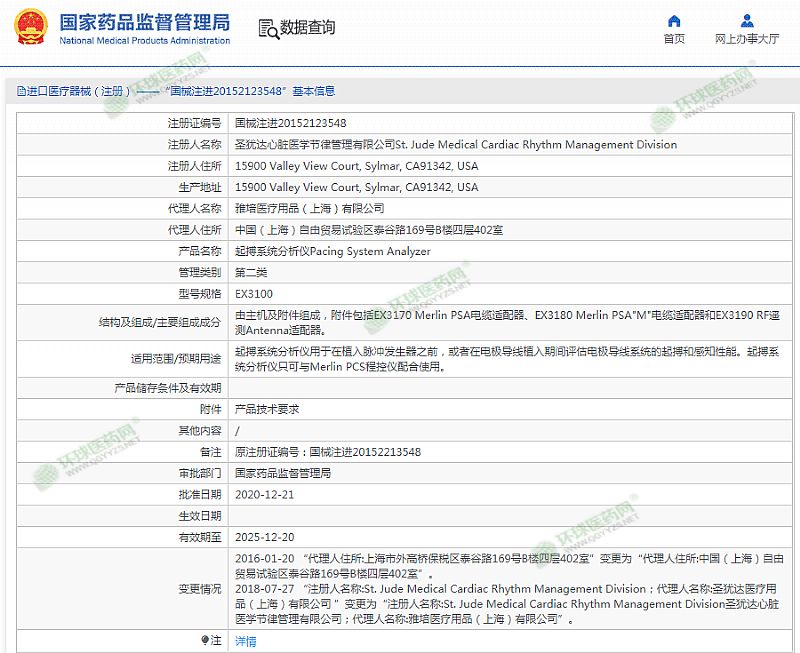Click the agent name 雅培医疗用品（上海）有限公司
The height and width of the screenshot is (653, 800).
(x=309, y=208)
